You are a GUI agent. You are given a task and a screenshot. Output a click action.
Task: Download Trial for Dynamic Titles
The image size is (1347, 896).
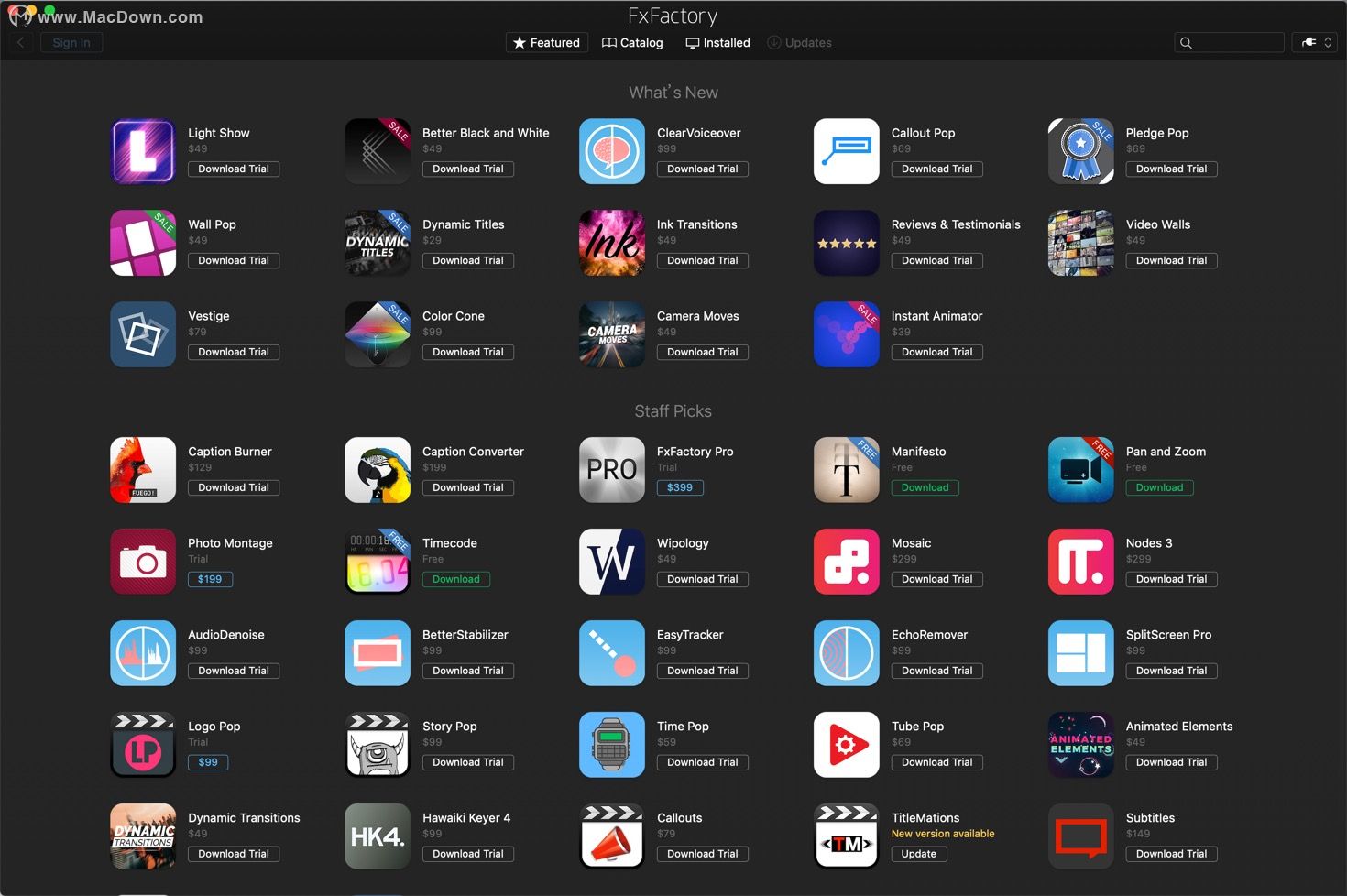click(x=468, y=261)
